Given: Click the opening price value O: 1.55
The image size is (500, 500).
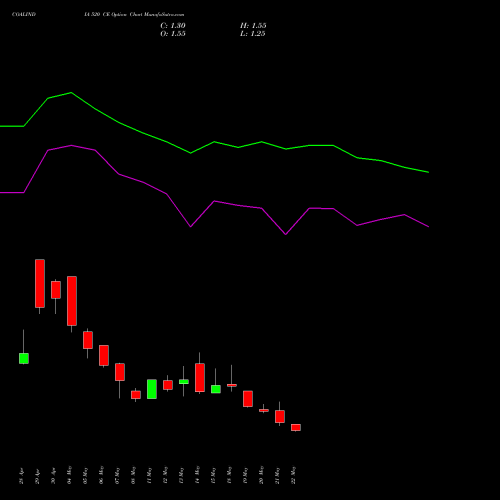Looking at the screenshot, I should (x=173, y=34).
